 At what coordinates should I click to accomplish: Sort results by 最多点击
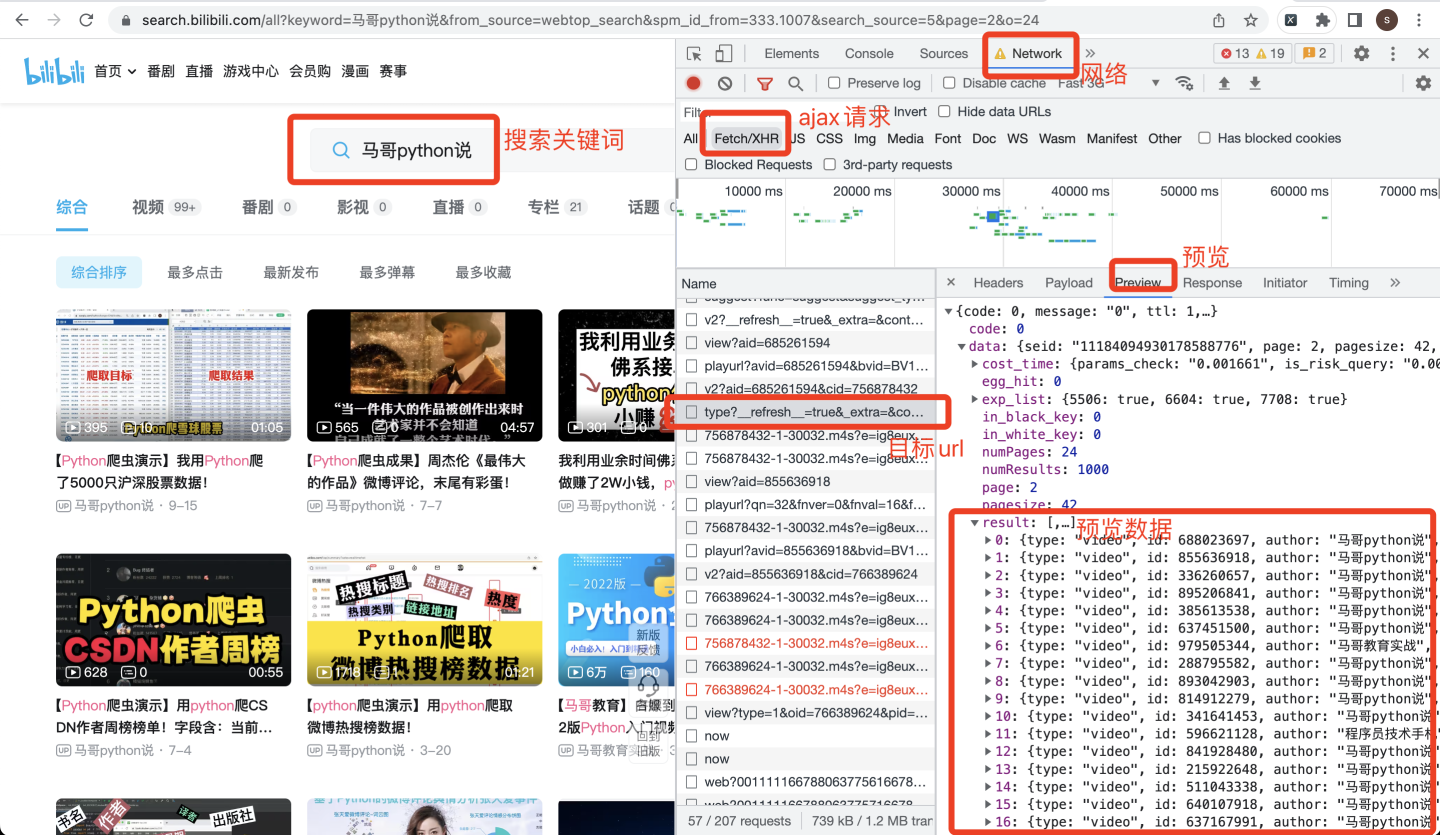click(195, 272)
